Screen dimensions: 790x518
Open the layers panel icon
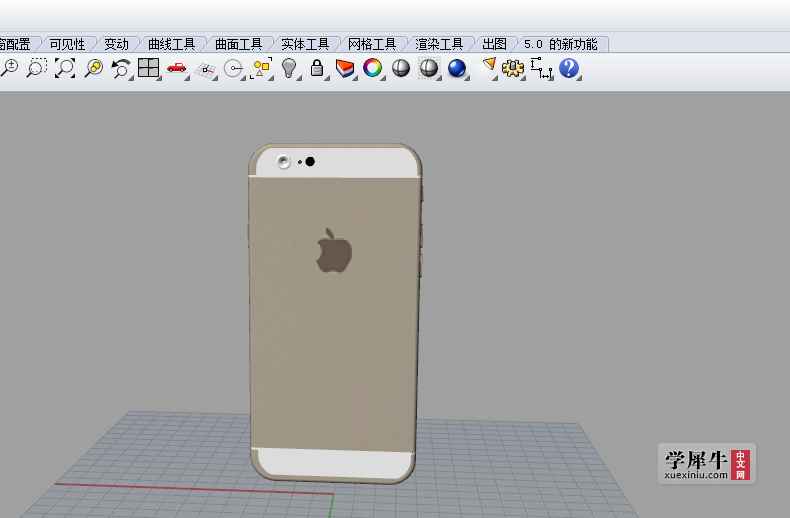pos(345,68)
